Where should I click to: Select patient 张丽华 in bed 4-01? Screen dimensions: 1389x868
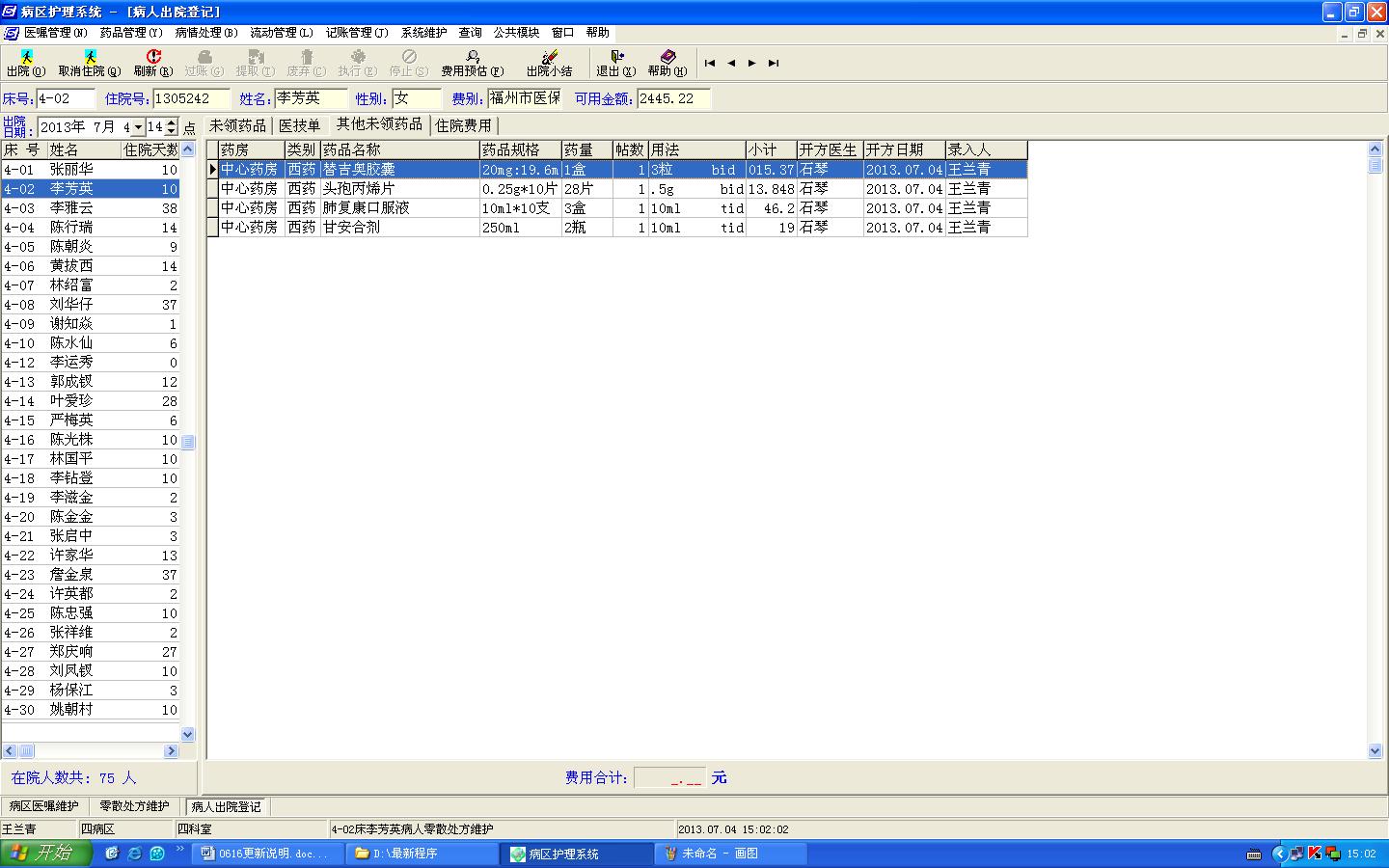[91, 170]
